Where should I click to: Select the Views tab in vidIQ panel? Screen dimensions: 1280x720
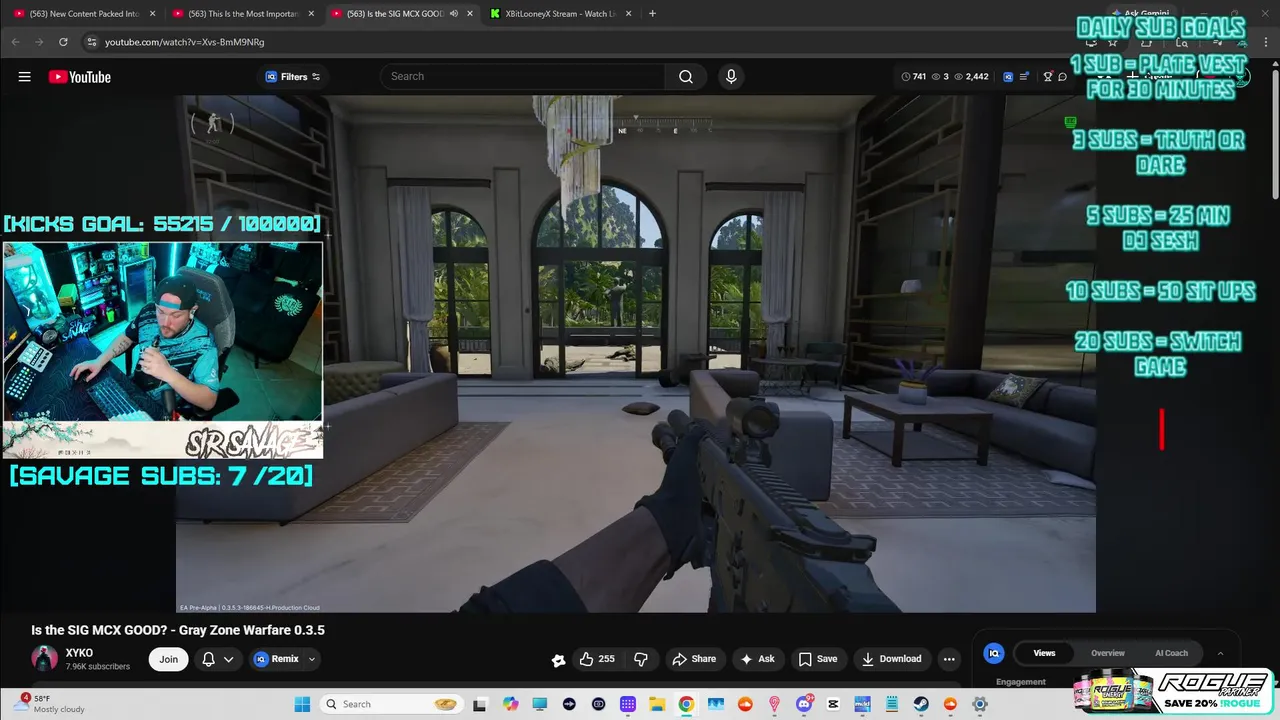(1044, 653)
